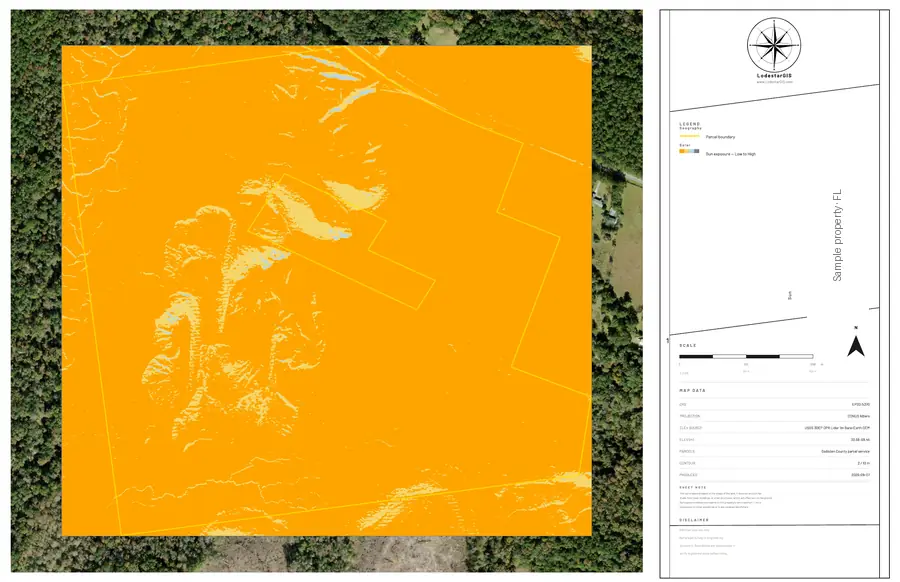The width and height of the screenshot is (900, 582).
Task: Open the LodestarGIS website URL
Action: (774, 82)
